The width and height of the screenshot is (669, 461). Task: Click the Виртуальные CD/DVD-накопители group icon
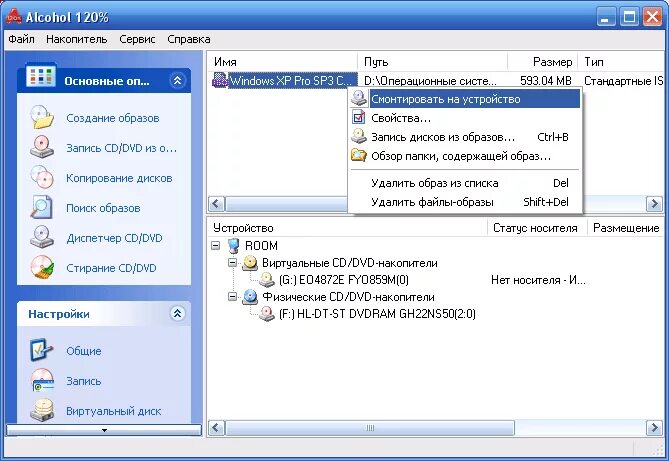point(250,263)
